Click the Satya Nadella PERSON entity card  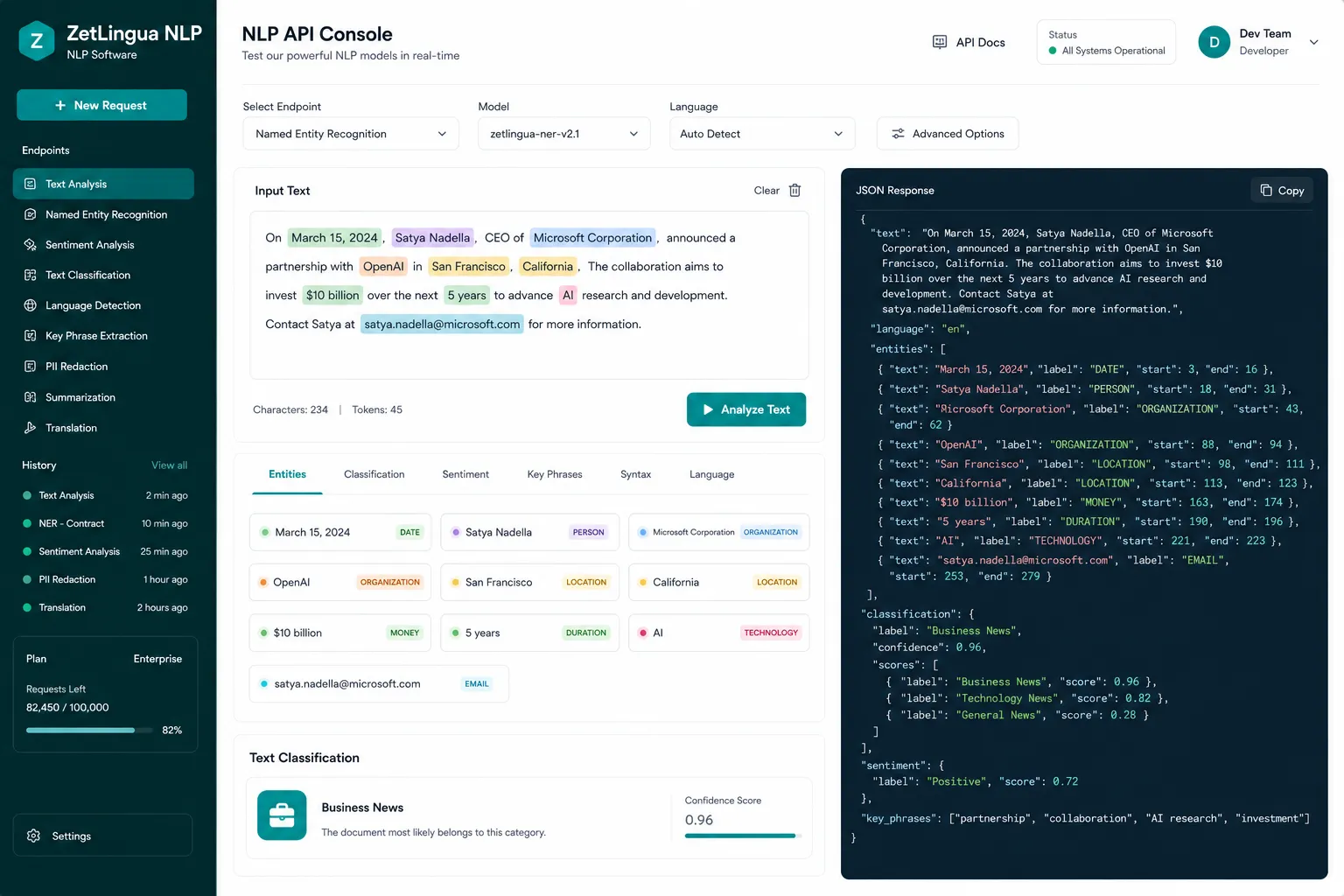tap(529, 532)
